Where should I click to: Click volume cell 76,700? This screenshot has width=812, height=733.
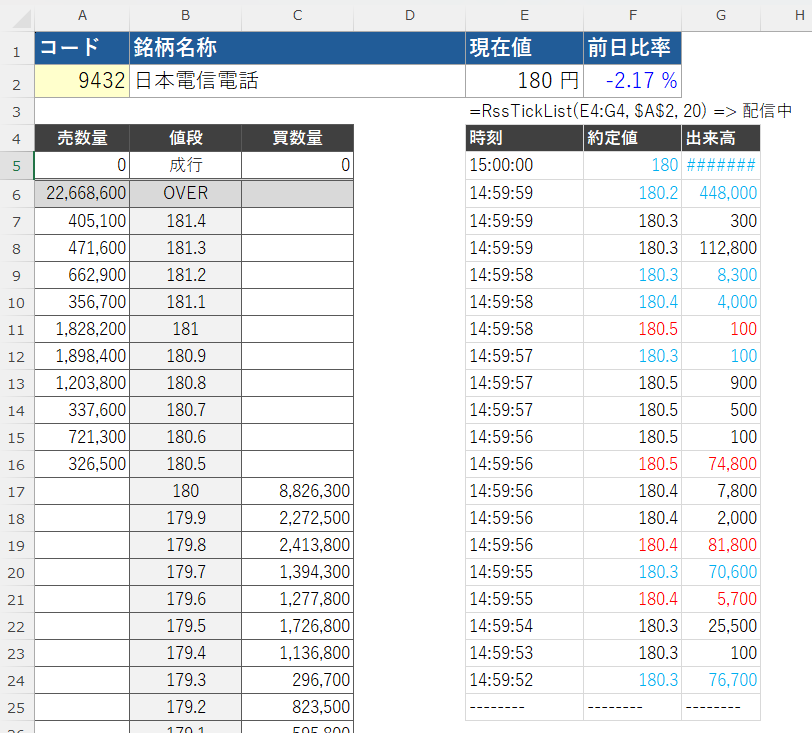[721, 680]
